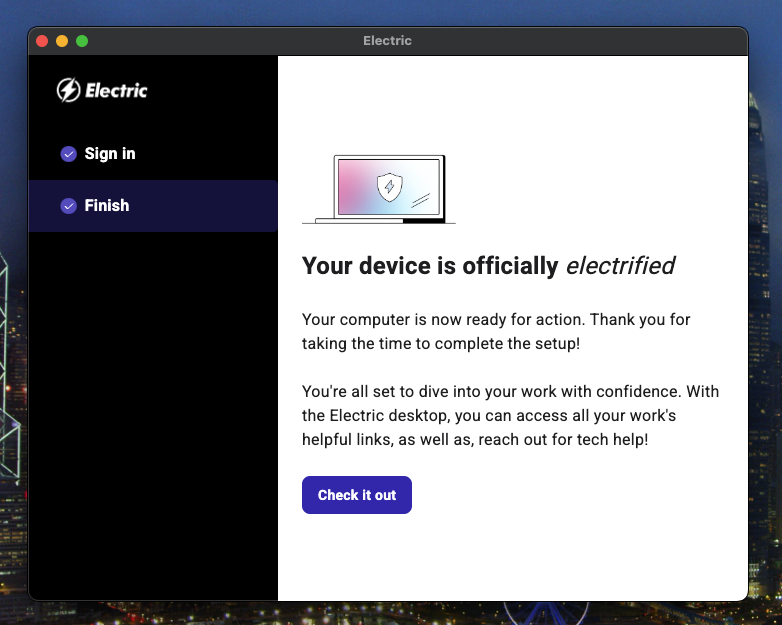Click the Electric wordmark in the sidebar
Screen dimensions: 782x625
pyautogui.click(x=116, y=91)
